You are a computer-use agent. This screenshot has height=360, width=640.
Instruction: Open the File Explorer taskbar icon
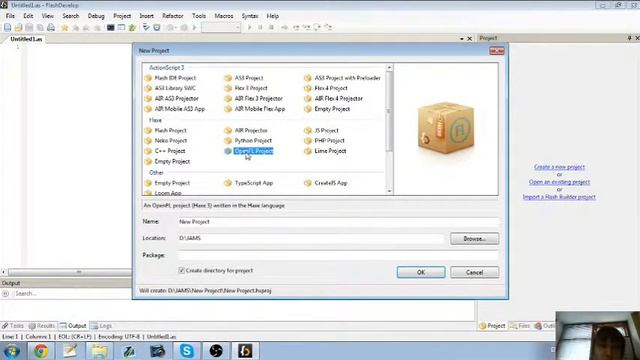tap(99, 351)
